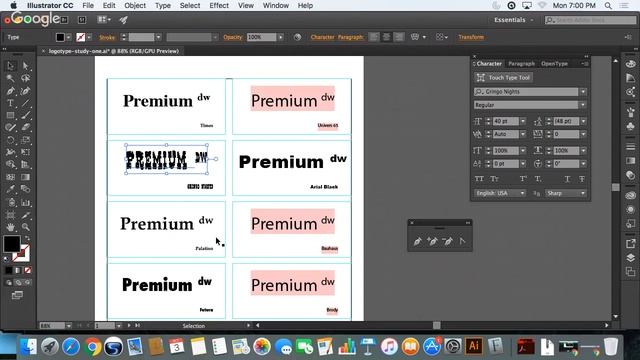The height and width of the screenshot is (360, 640).
Task: Select the Rectangle tool
Action: (x=11, y=116)
